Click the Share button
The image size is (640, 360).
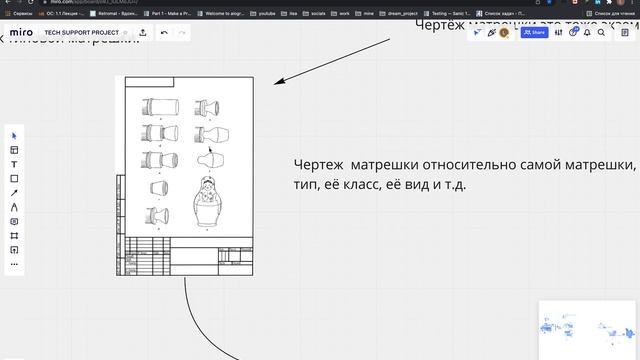click(x=534, y=33)
